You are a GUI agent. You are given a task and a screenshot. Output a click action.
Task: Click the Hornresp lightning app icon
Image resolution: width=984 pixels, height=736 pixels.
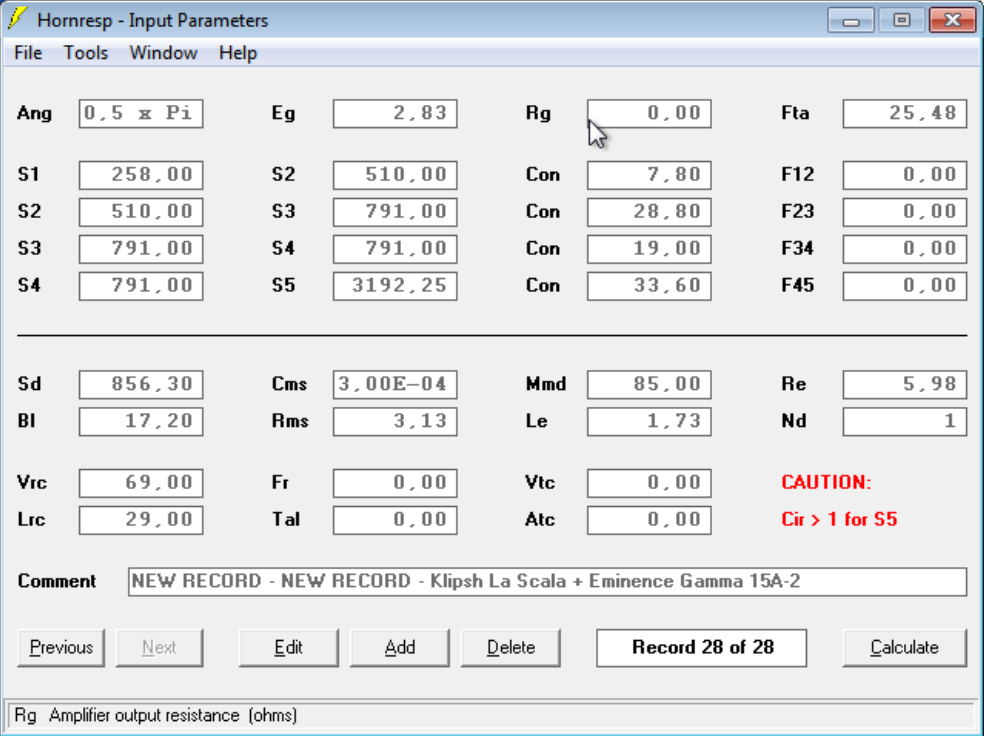click(x=18, y=19)
